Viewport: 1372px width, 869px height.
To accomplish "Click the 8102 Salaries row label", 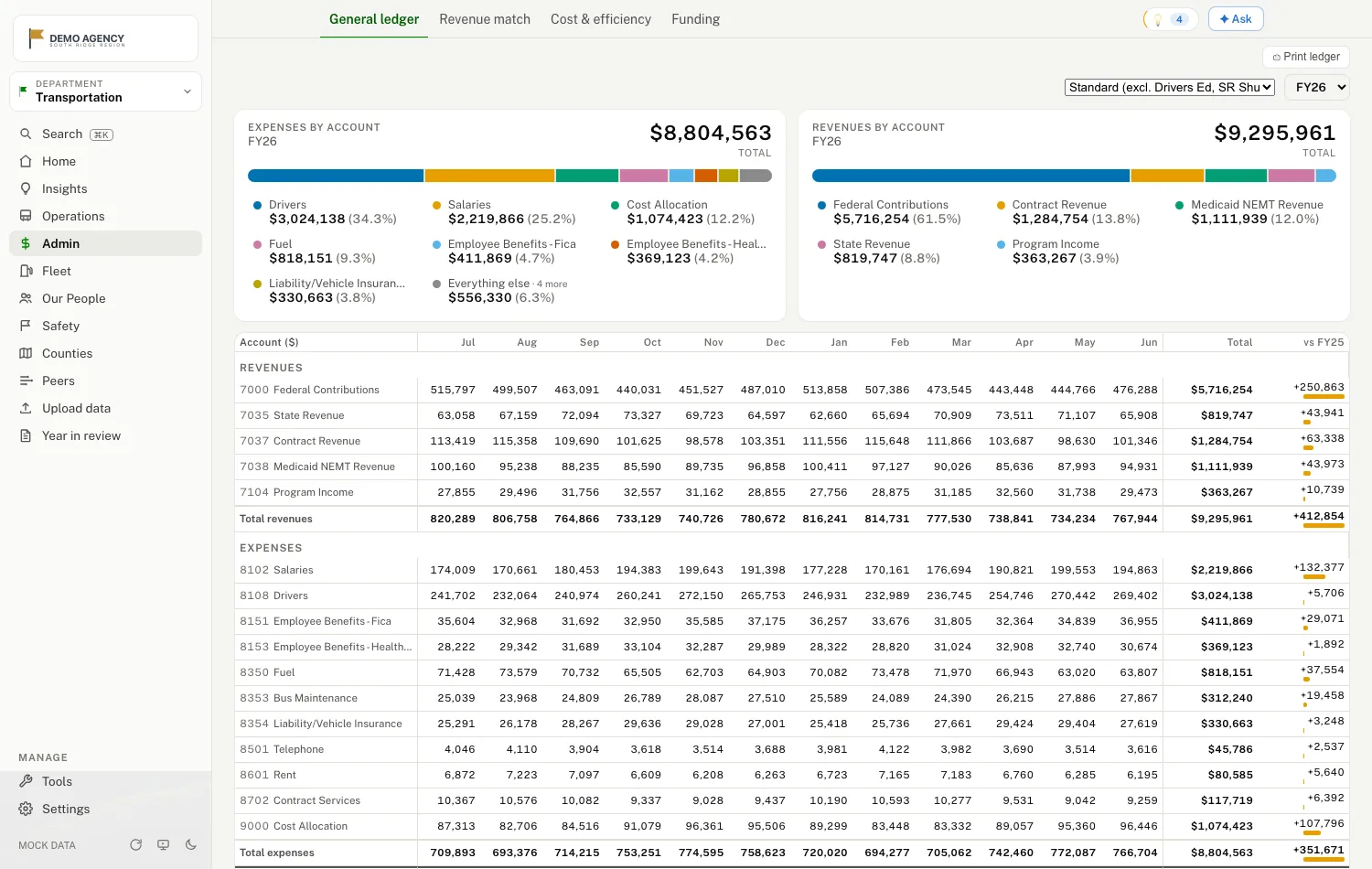I will [276, 570].
